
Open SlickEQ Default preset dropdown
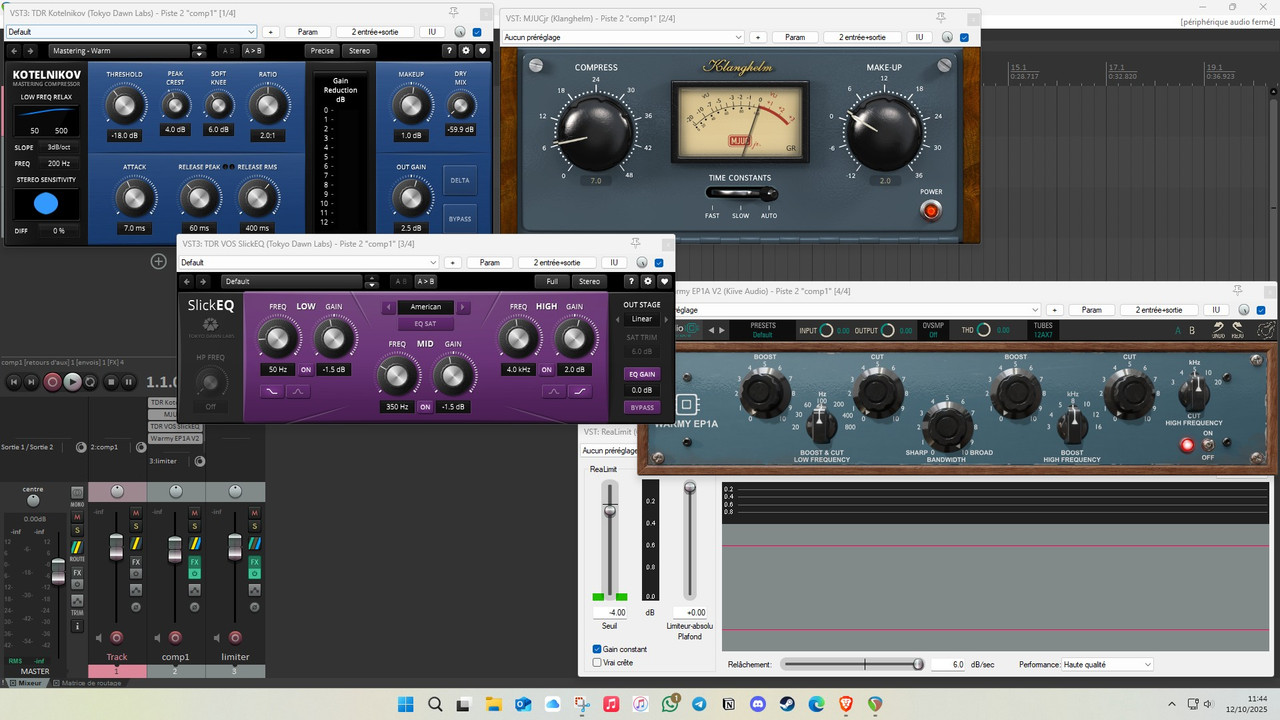[310, 262]
